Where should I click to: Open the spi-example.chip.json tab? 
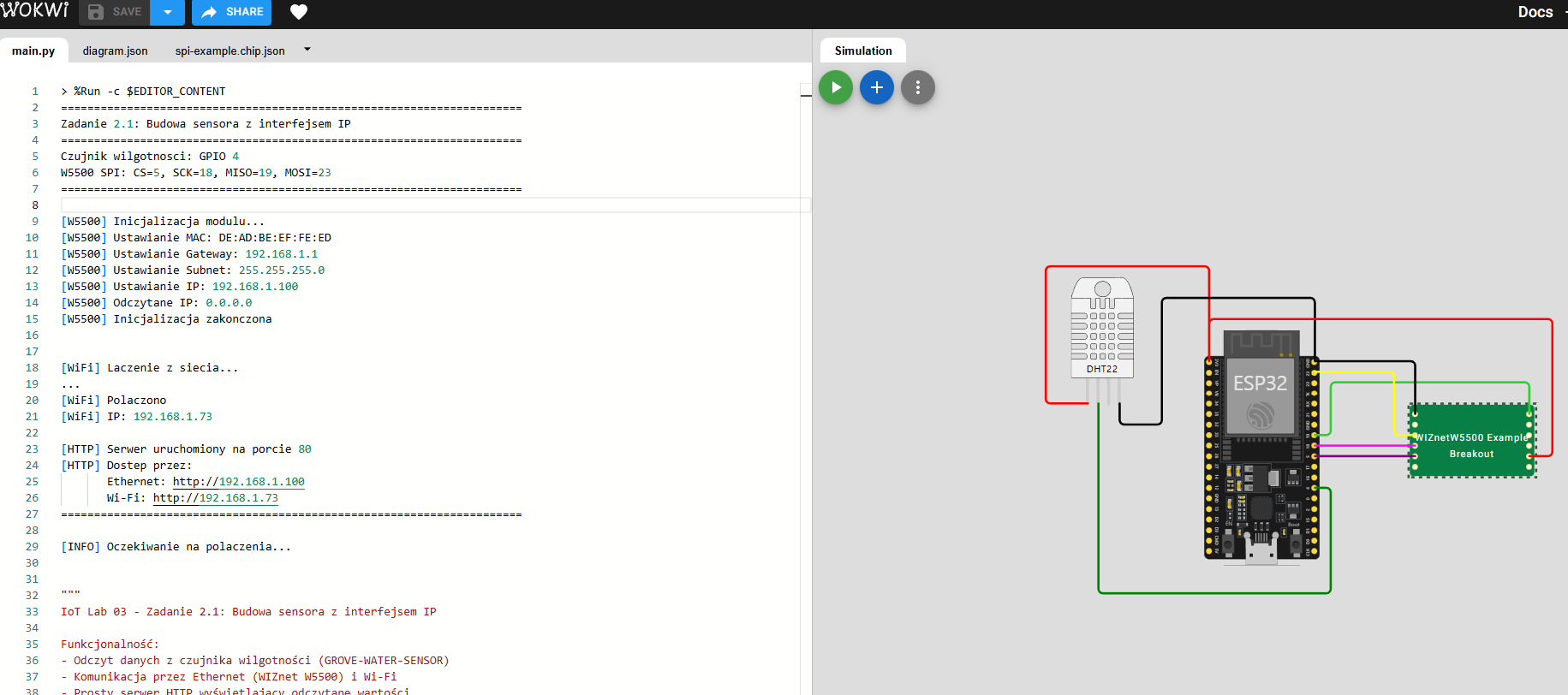click(230, 51)
